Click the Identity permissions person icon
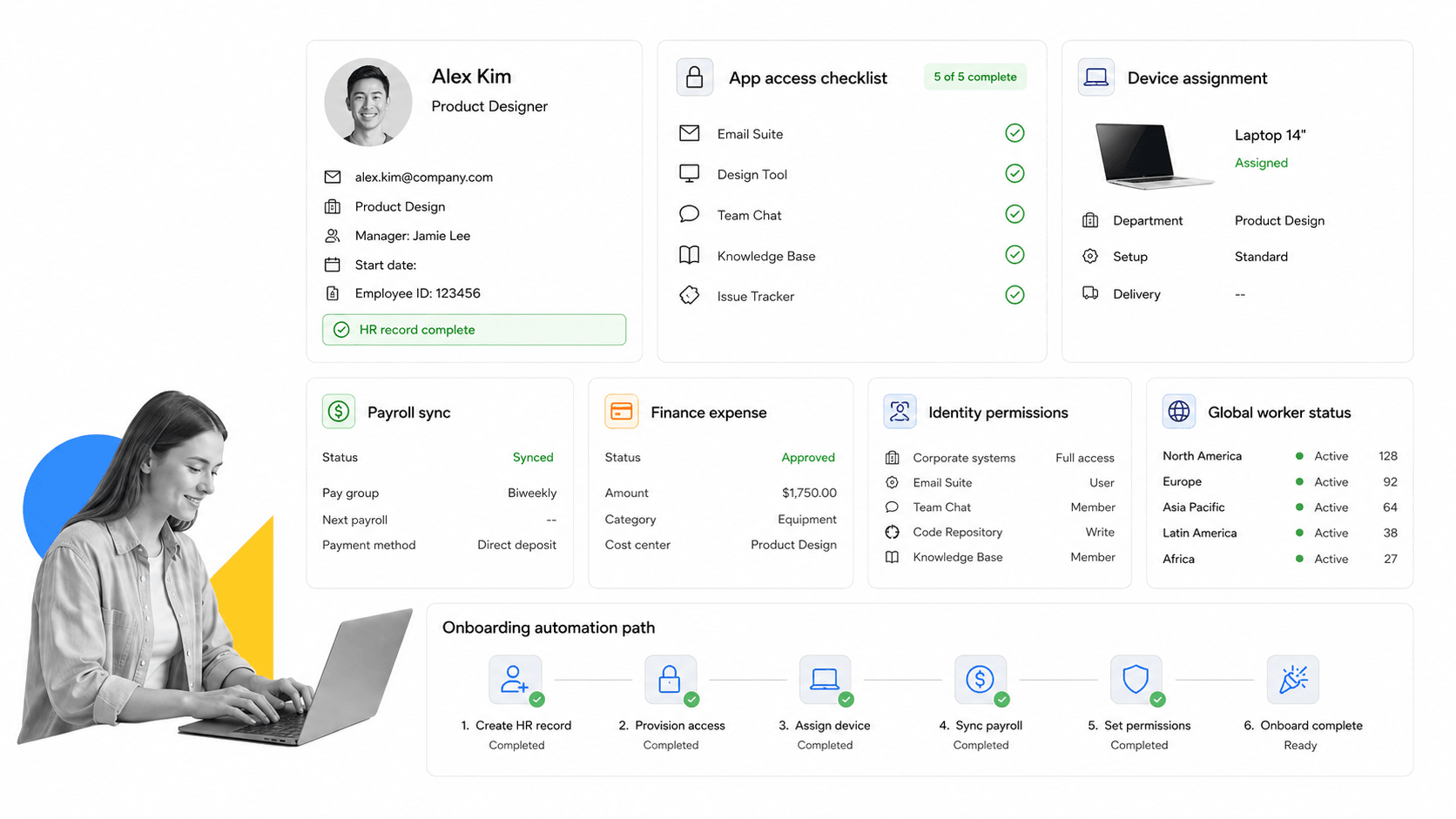This screenshot has width=1456, height=819. point(900,412)
